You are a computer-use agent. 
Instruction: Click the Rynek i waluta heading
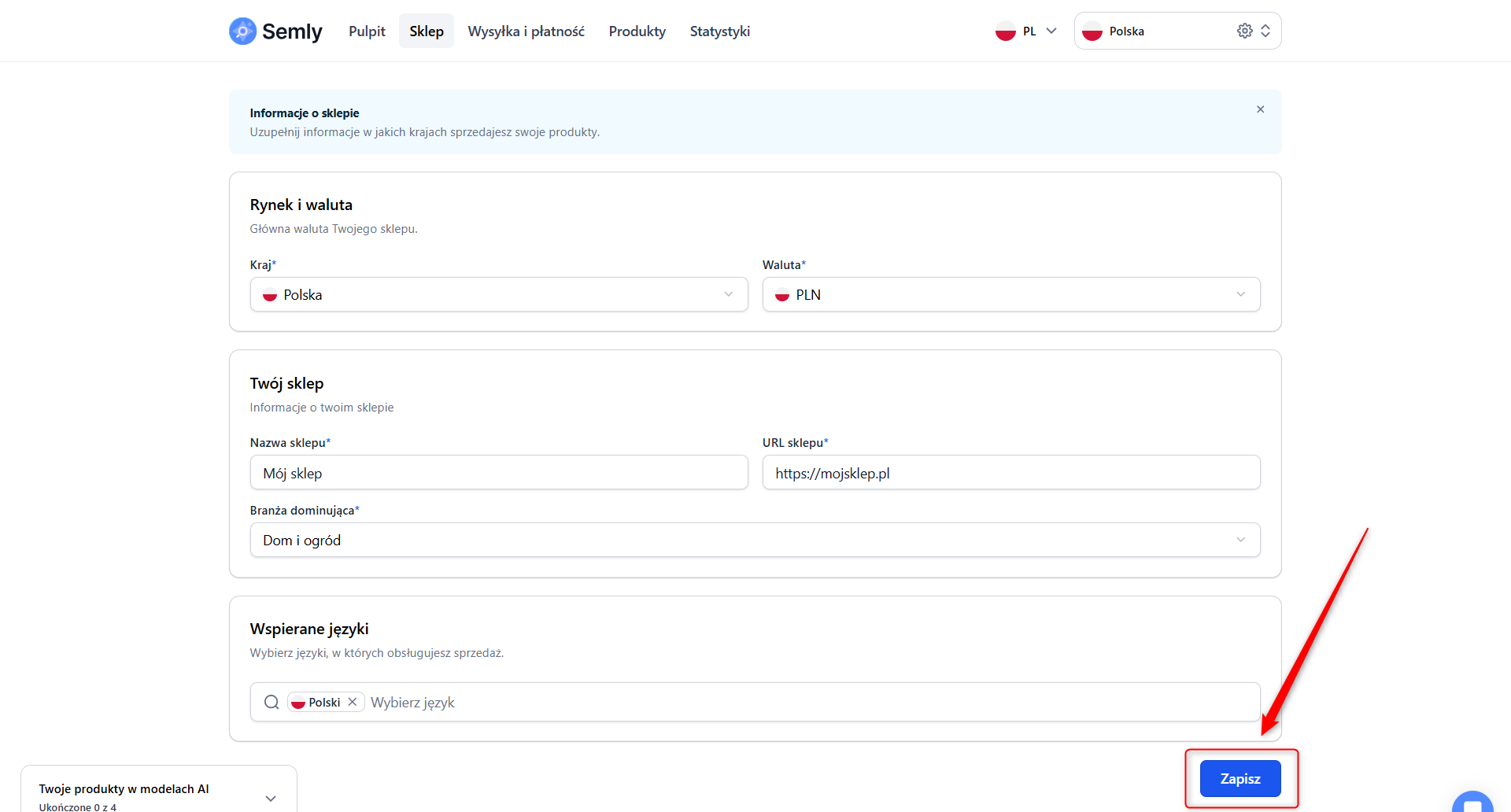pyautogui.click(x=301, y=205)
